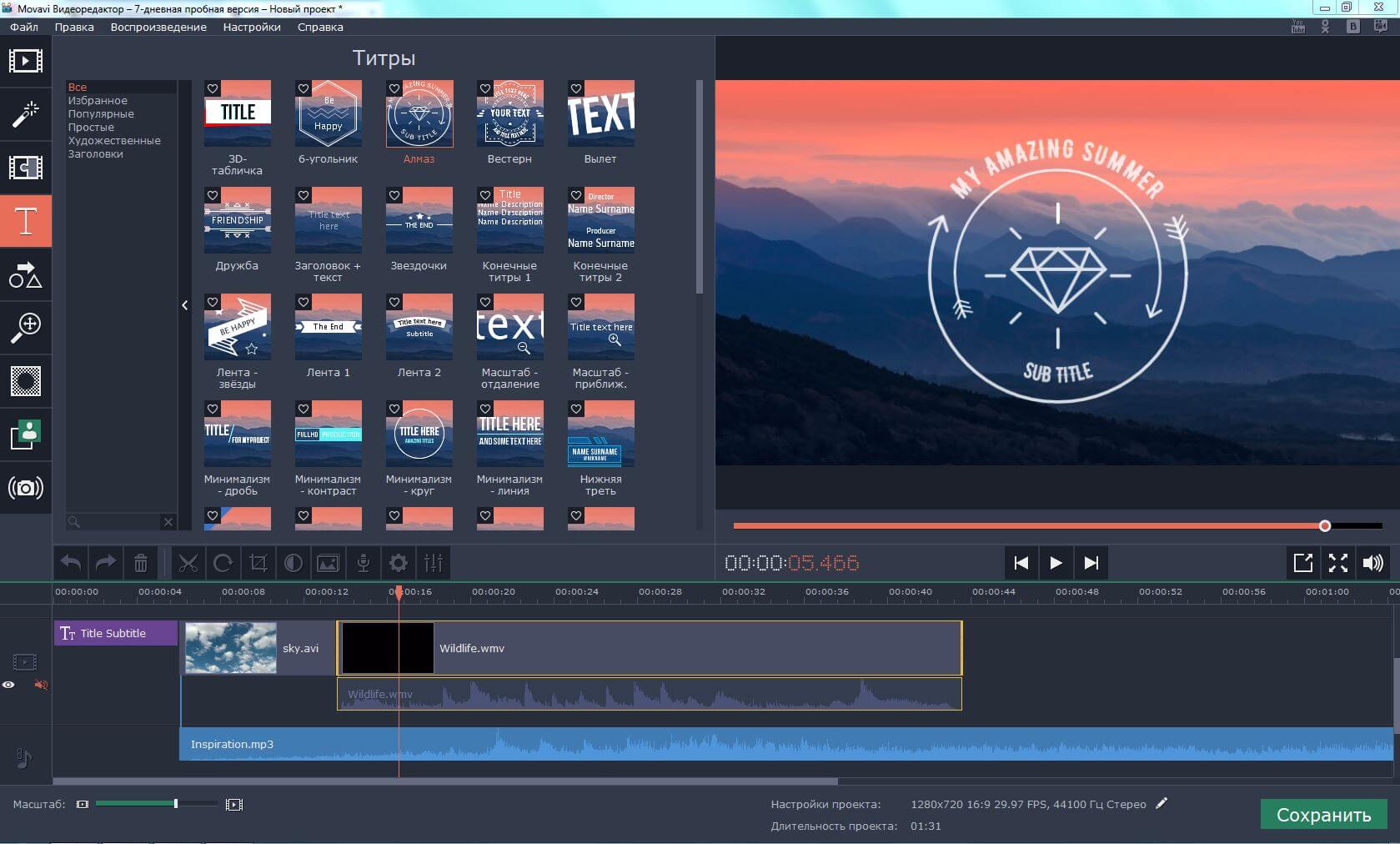Zoom in timeline with the large icon
The width and height of the screenshot is (1400, 844).
pos(234,804)
